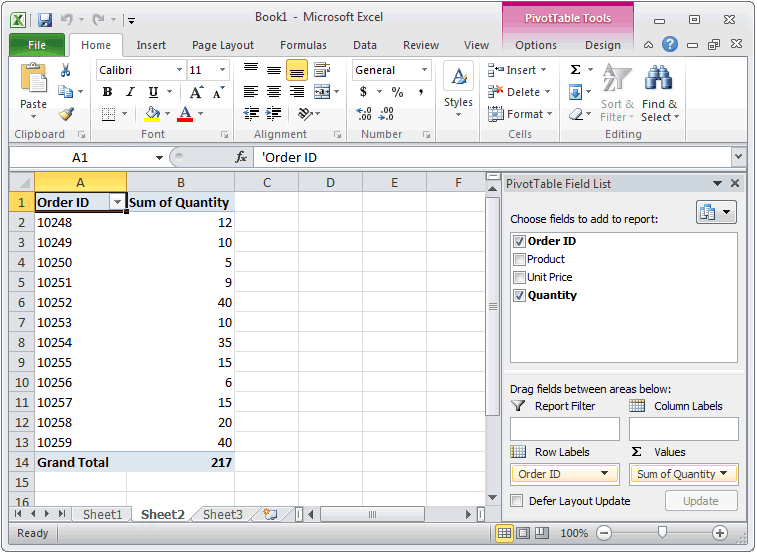
Task: Click Increase Decimal icon
Action: (x=364, y=114)
